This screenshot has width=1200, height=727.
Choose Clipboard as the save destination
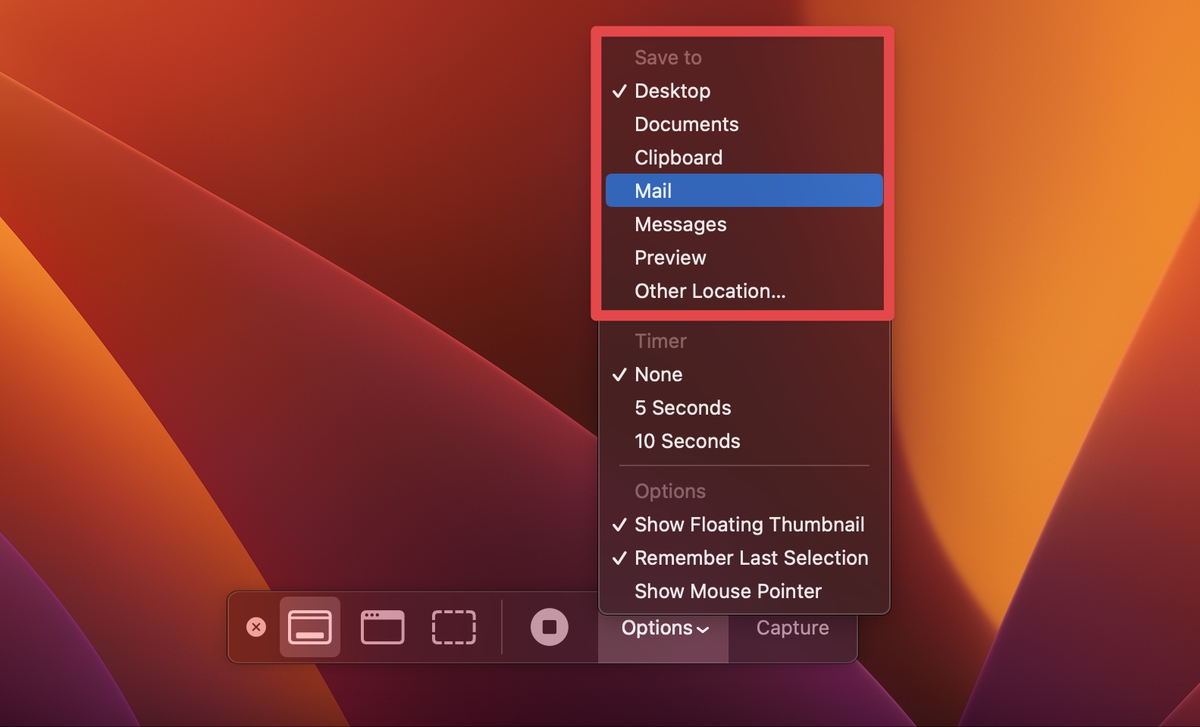678,157
